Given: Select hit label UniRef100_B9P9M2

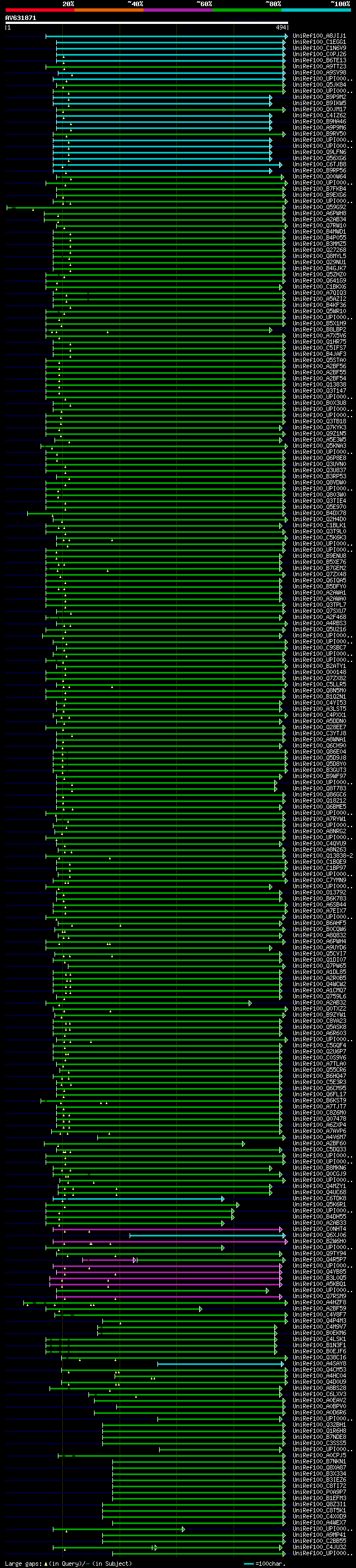Looking at the screenshot, I should click(319, 97).
